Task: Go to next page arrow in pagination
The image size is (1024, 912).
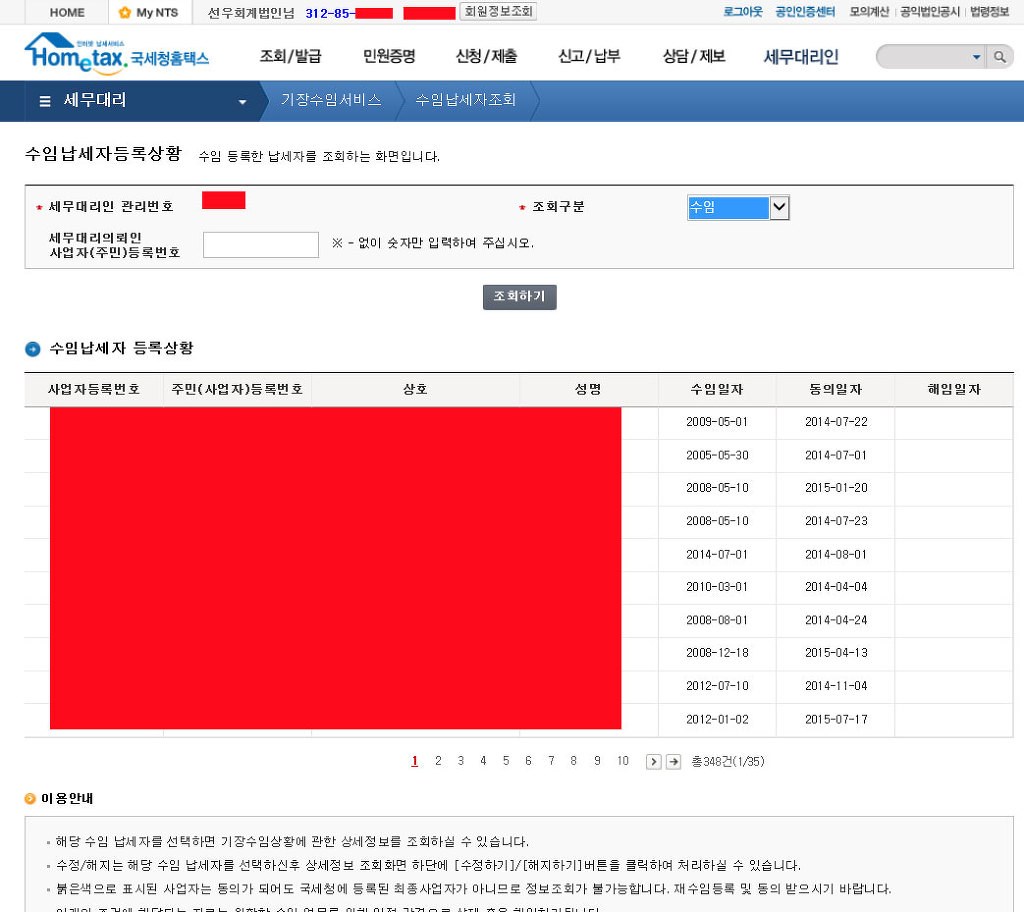Action: coord(653,762)
